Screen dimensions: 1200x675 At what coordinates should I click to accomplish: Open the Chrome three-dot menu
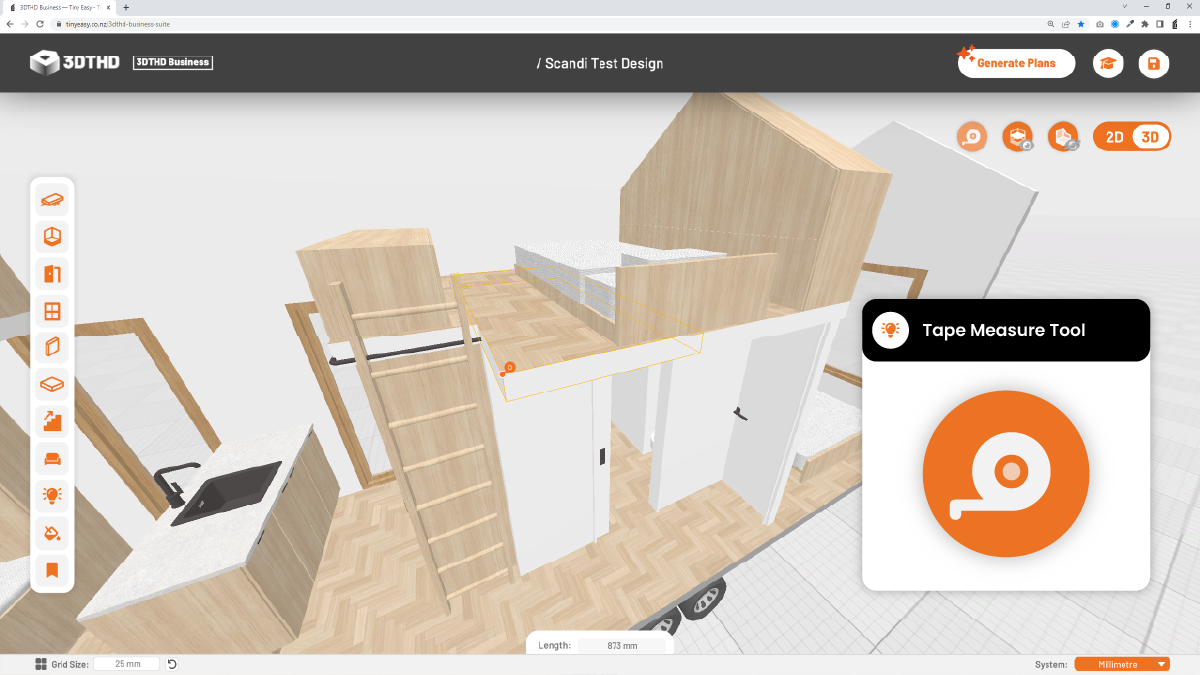coord(1190,23)
